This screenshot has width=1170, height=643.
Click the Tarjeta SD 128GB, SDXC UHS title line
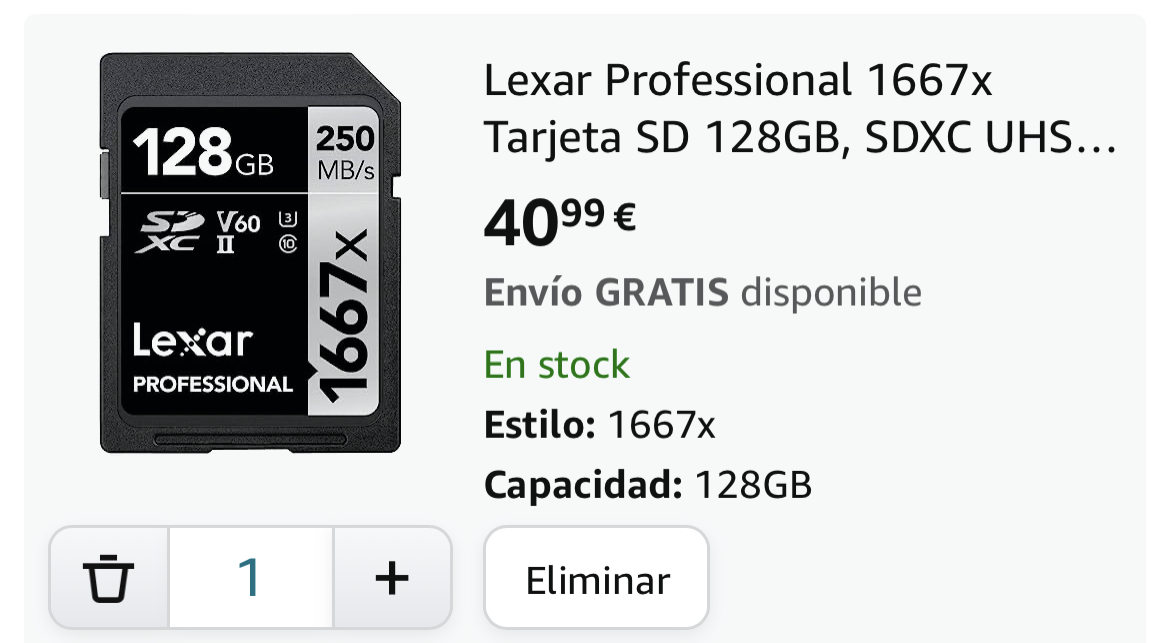[x=800, y=137]
